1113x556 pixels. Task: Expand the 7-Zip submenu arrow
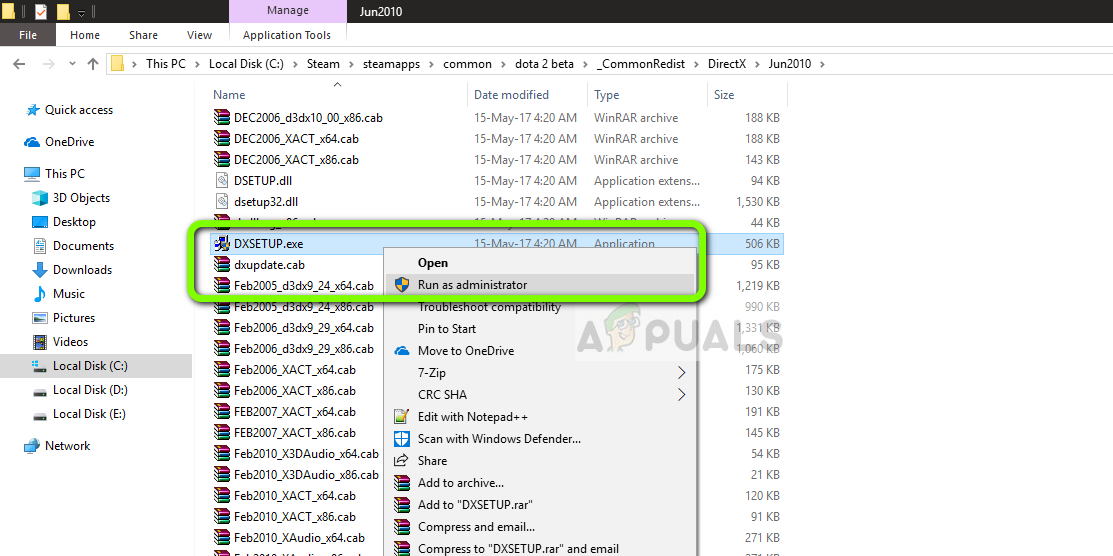tap(682, 373)
